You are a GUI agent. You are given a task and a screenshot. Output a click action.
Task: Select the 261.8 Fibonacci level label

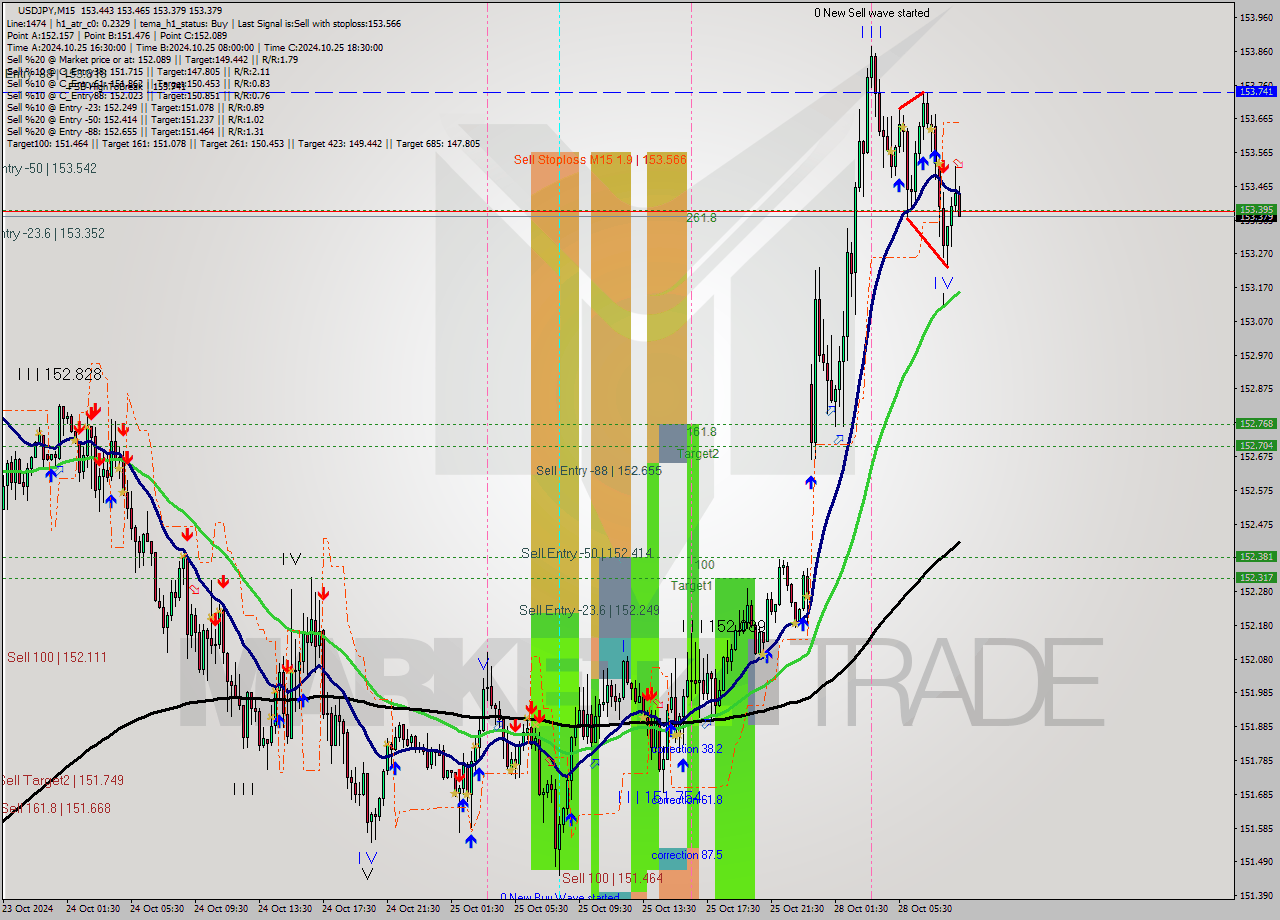pyautogui.click(x=701, y=217)
